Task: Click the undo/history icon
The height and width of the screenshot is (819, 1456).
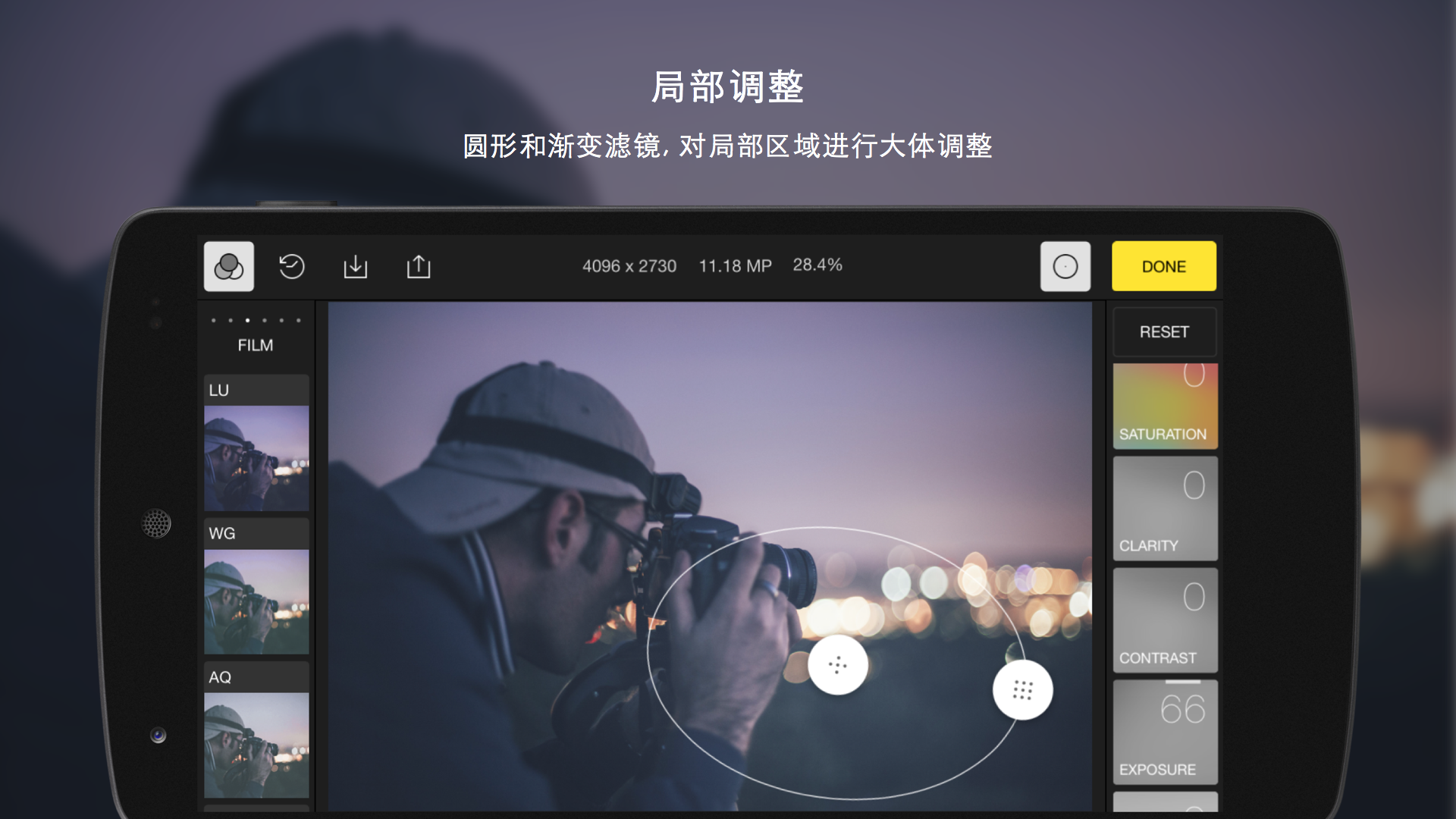Action: click(293, 266)
